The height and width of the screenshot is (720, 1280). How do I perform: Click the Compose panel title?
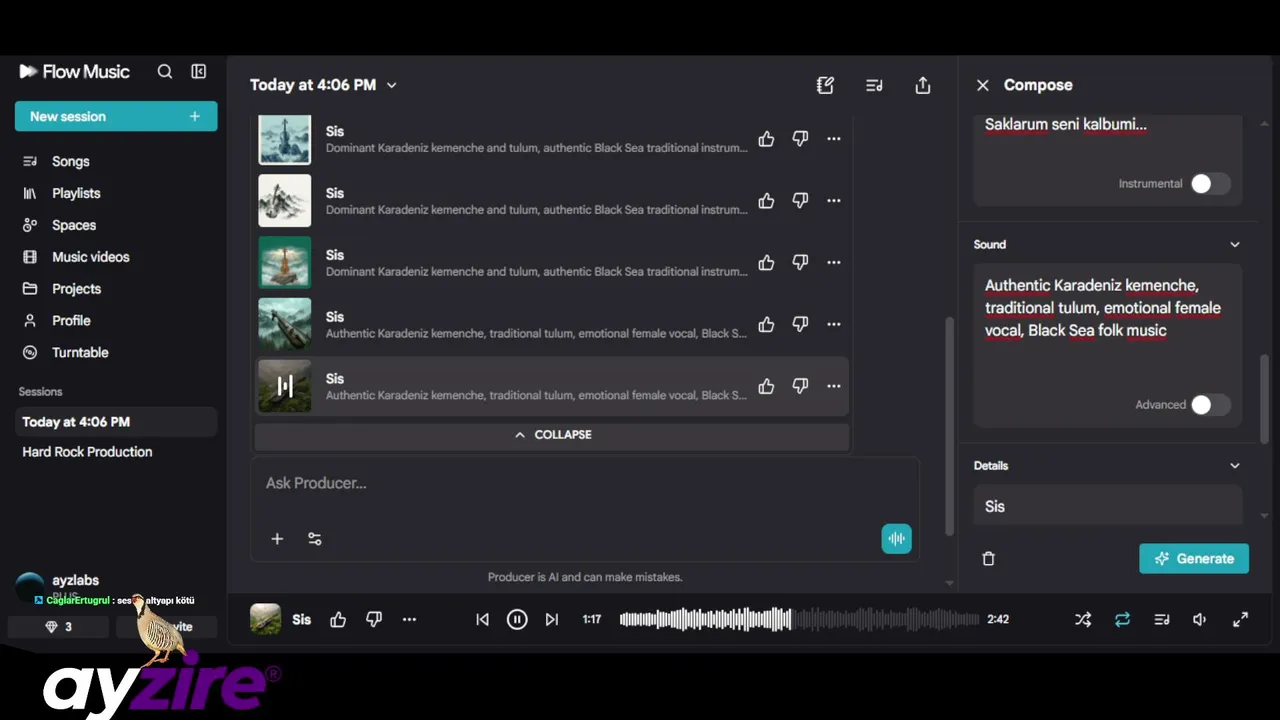click(1038, 85)
